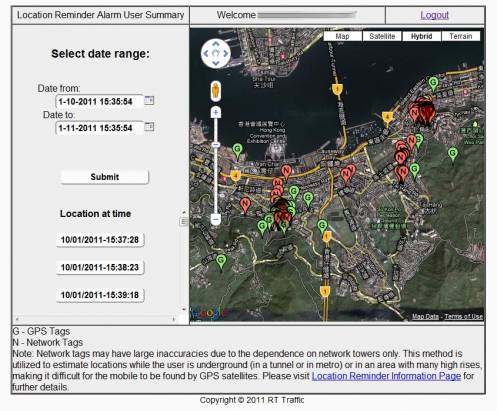The image size is (497, 411).
Task: Select location time 10/01/2011-15:38:23
Action: click(x=100, y=267)
